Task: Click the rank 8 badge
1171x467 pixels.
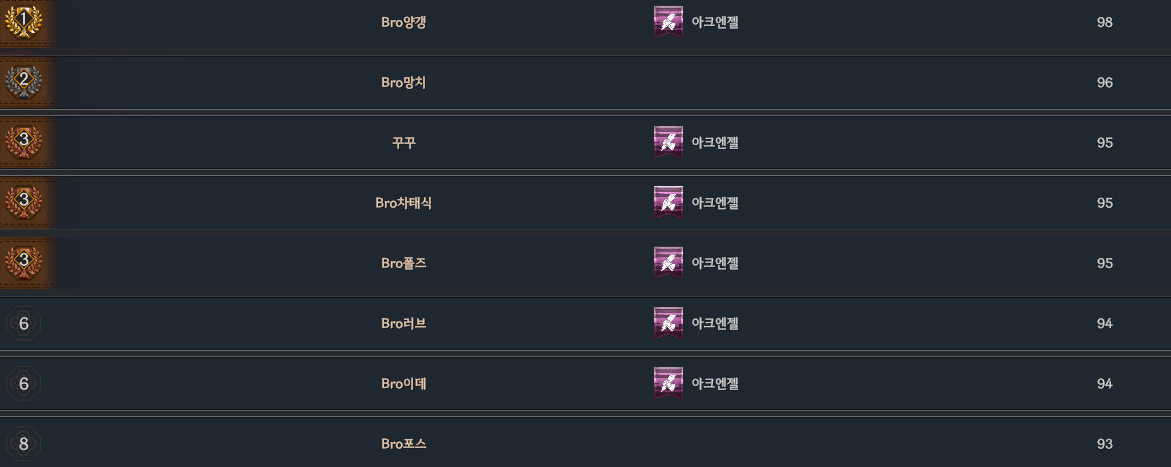Action: [23, 443]
